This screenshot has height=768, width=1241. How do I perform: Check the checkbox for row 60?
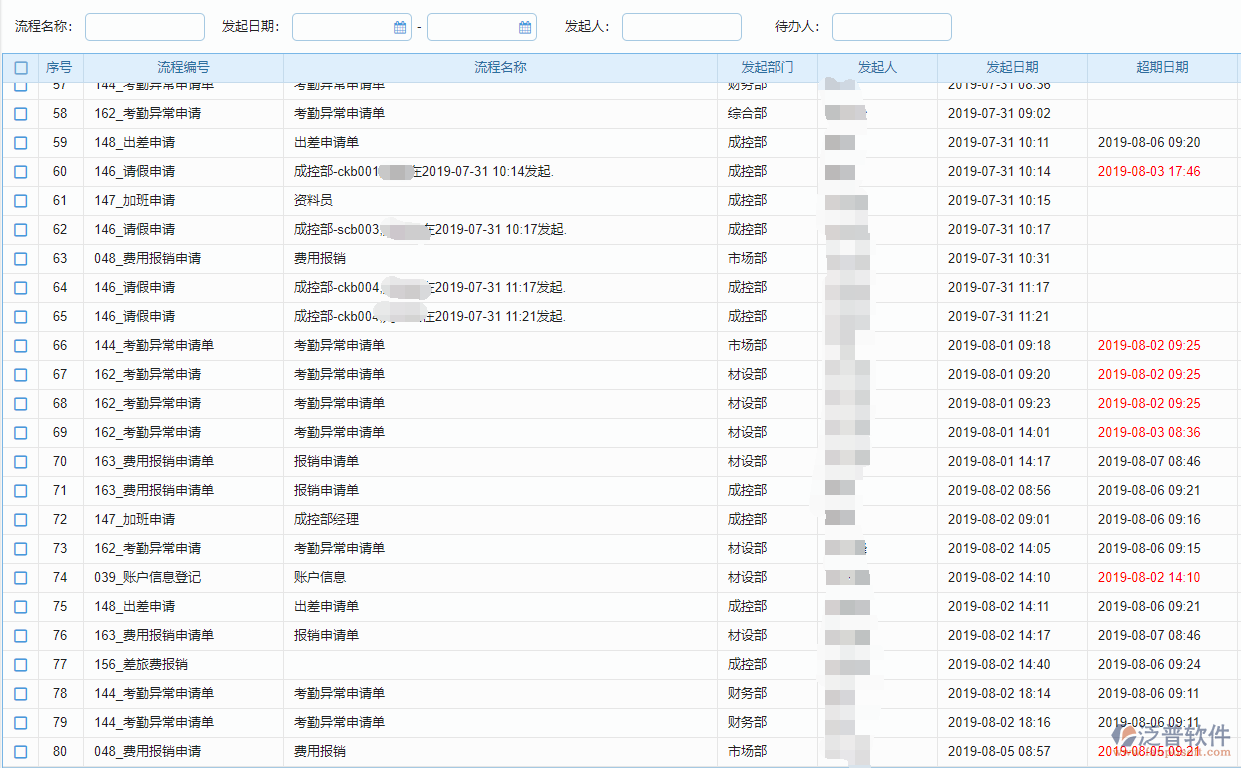[x=21, y=172]
